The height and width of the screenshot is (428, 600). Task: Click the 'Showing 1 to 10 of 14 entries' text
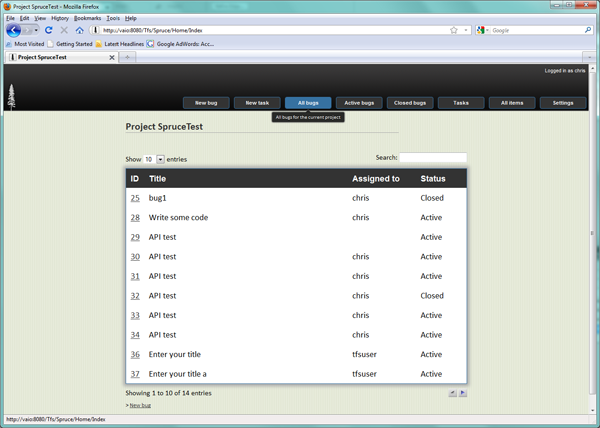tap(168, 393)
